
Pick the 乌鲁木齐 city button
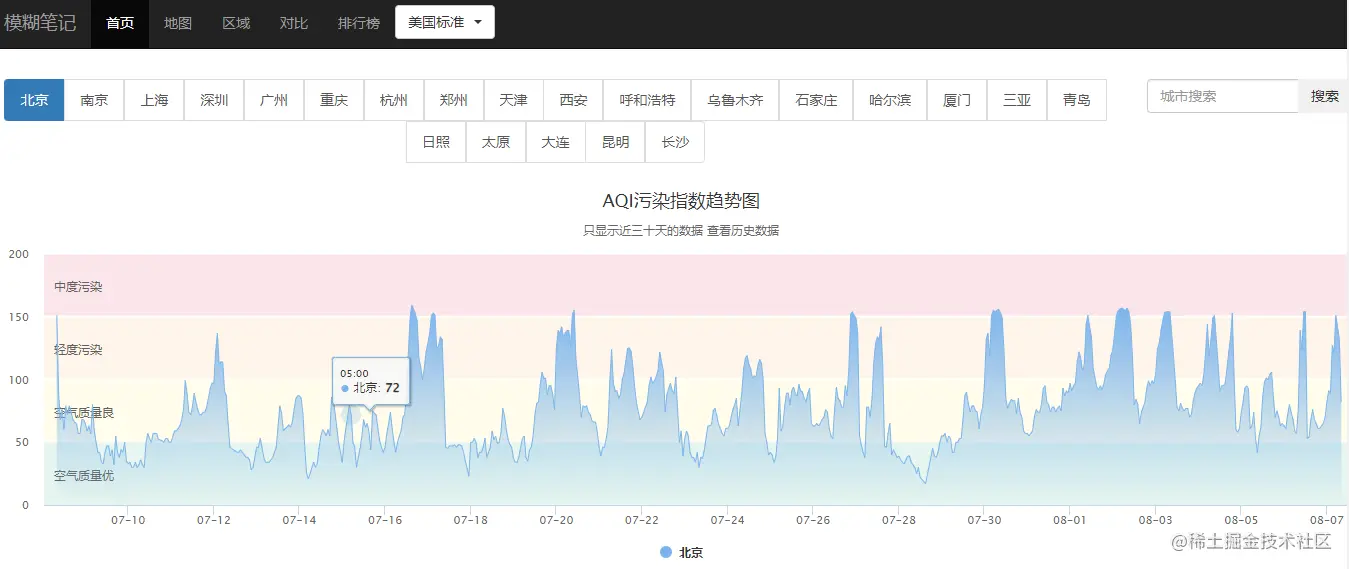pos(735,100)
